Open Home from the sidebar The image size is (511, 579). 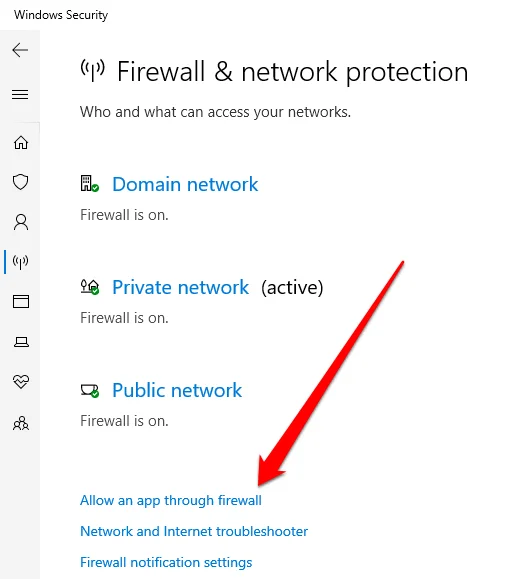tap(21, 142)
